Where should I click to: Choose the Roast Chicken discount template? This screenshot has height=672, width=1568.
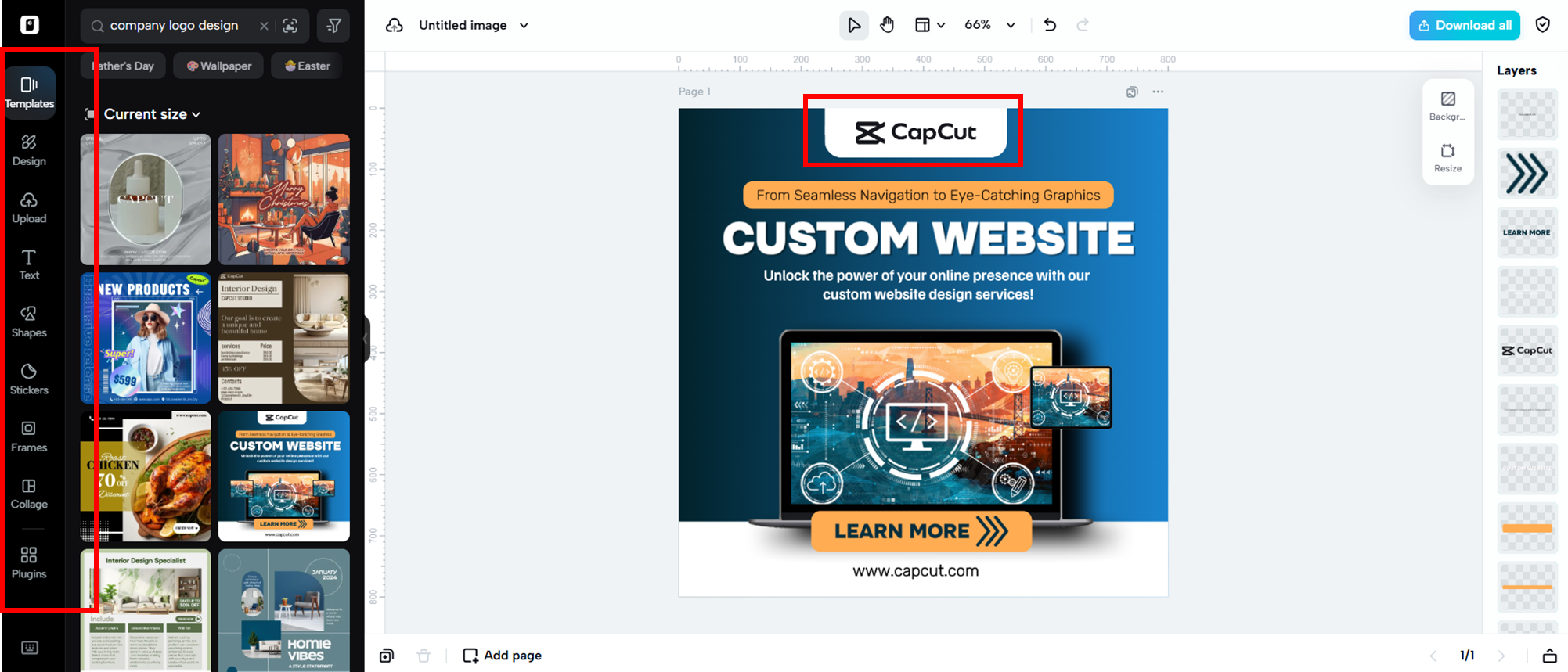(146, 476)
